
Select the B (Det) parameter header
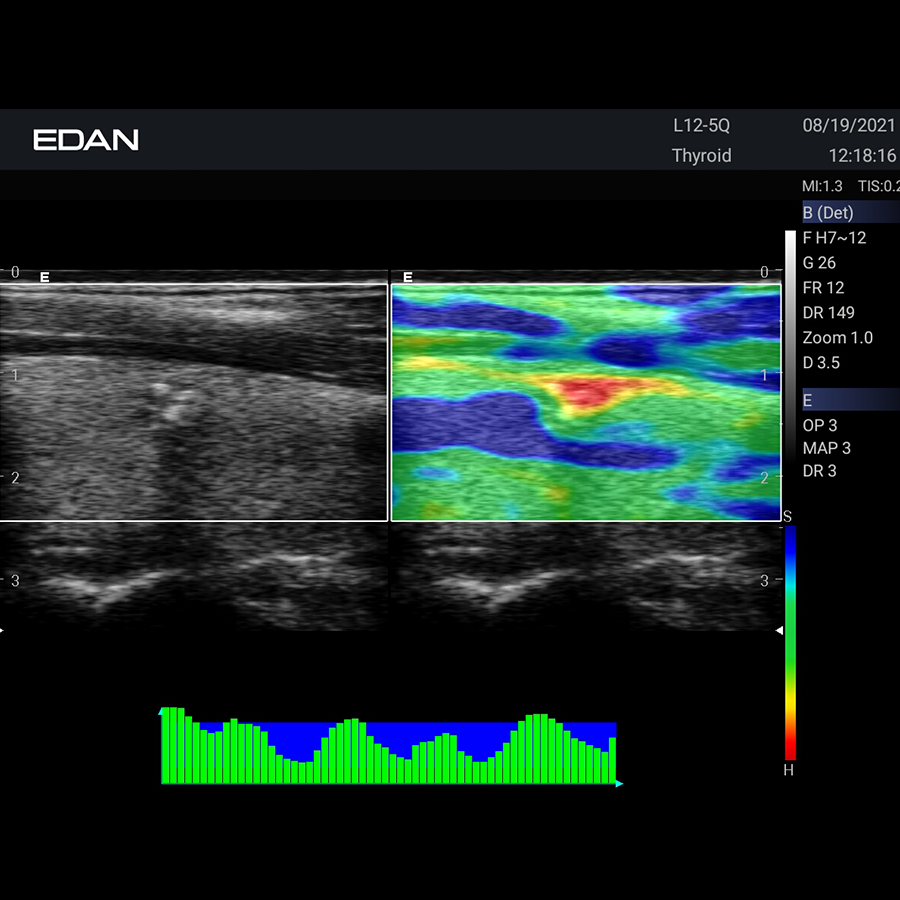pyautogui.click(x=851, y=212)
